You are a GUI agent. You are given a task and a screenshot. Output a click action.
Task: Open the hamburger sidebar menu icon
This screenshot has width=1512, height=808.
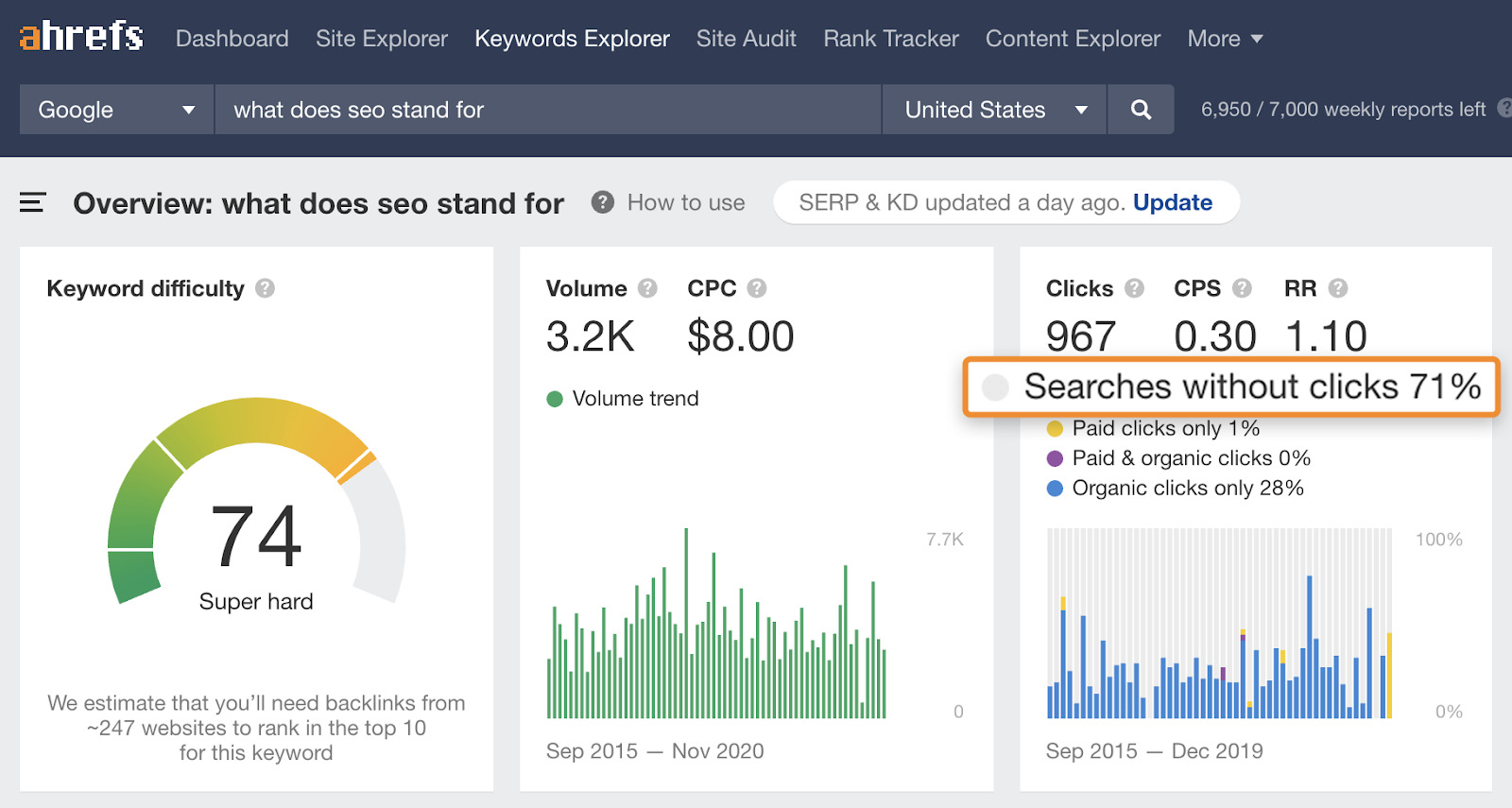(x=33, y=202)
